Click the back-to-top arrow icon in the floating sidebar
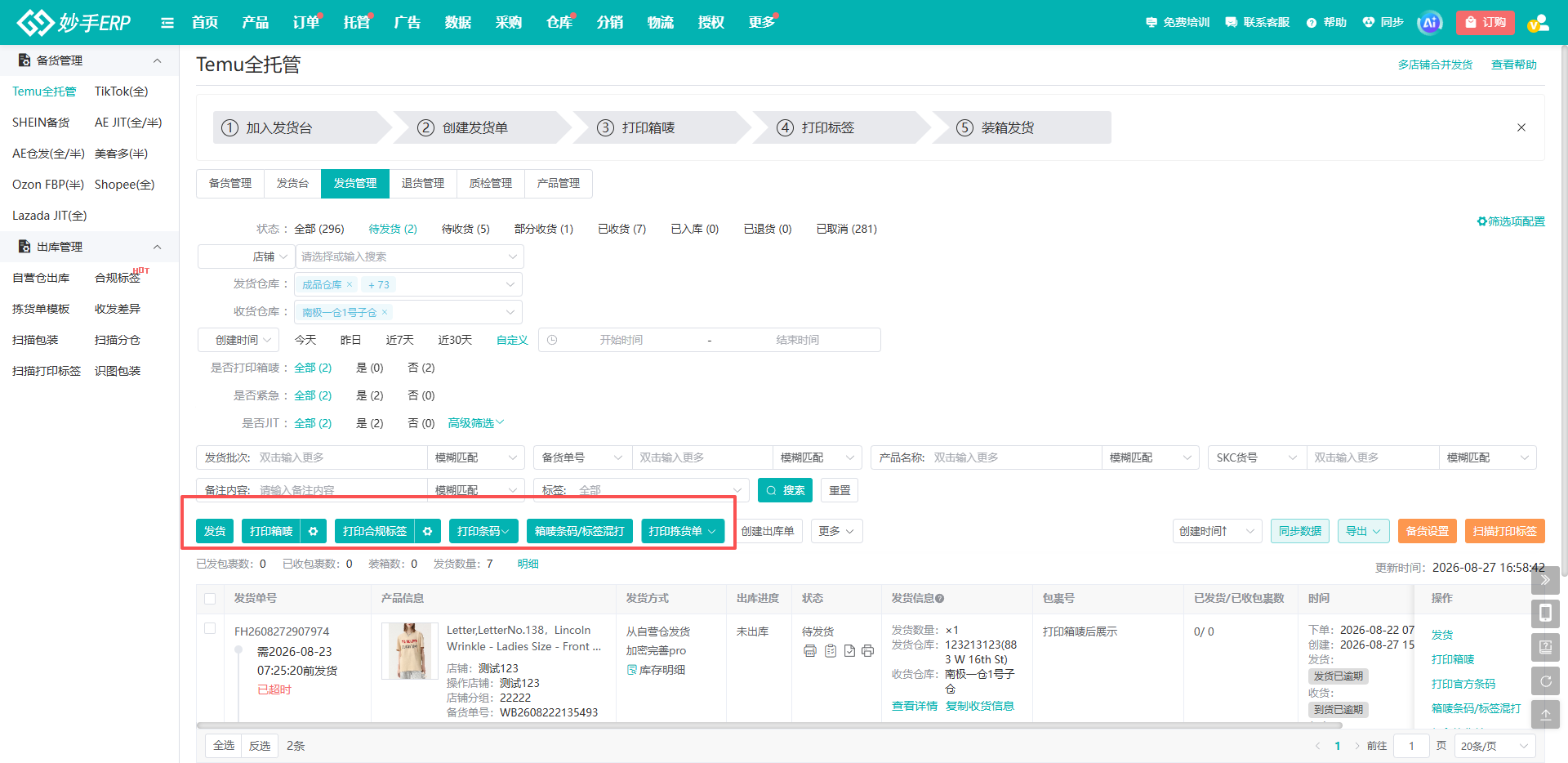Image resolution: width=1568 pixels, height=763 pixels. 1545,714
